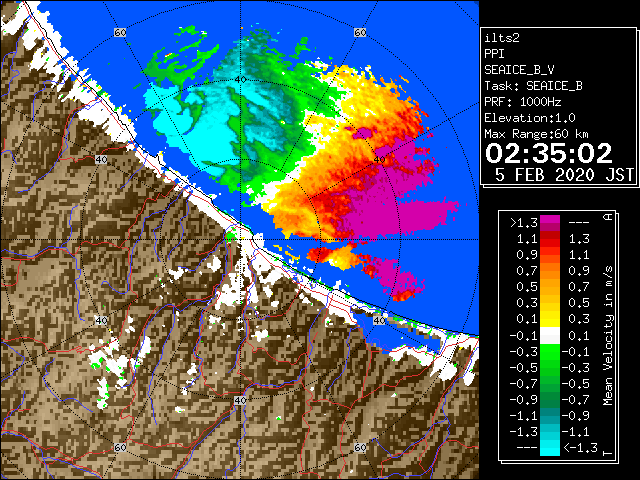
Task: Click the cyan swatch at the color bar bottom
Action: click(x=550, y=447)
